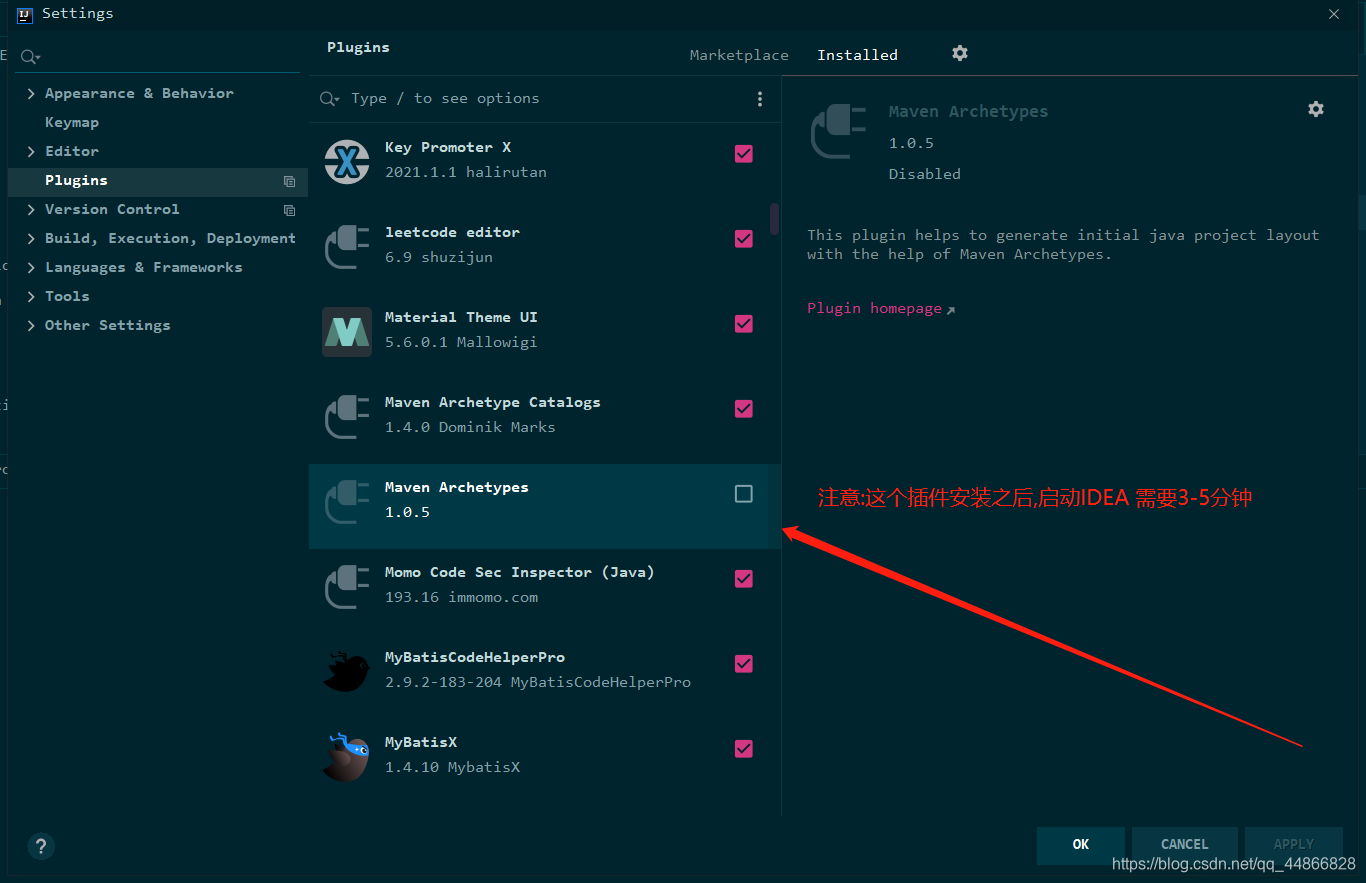Screen dimensions: 1366x883
Task: Open the plugins gear menu beside Installed
Action: [960, 53]
